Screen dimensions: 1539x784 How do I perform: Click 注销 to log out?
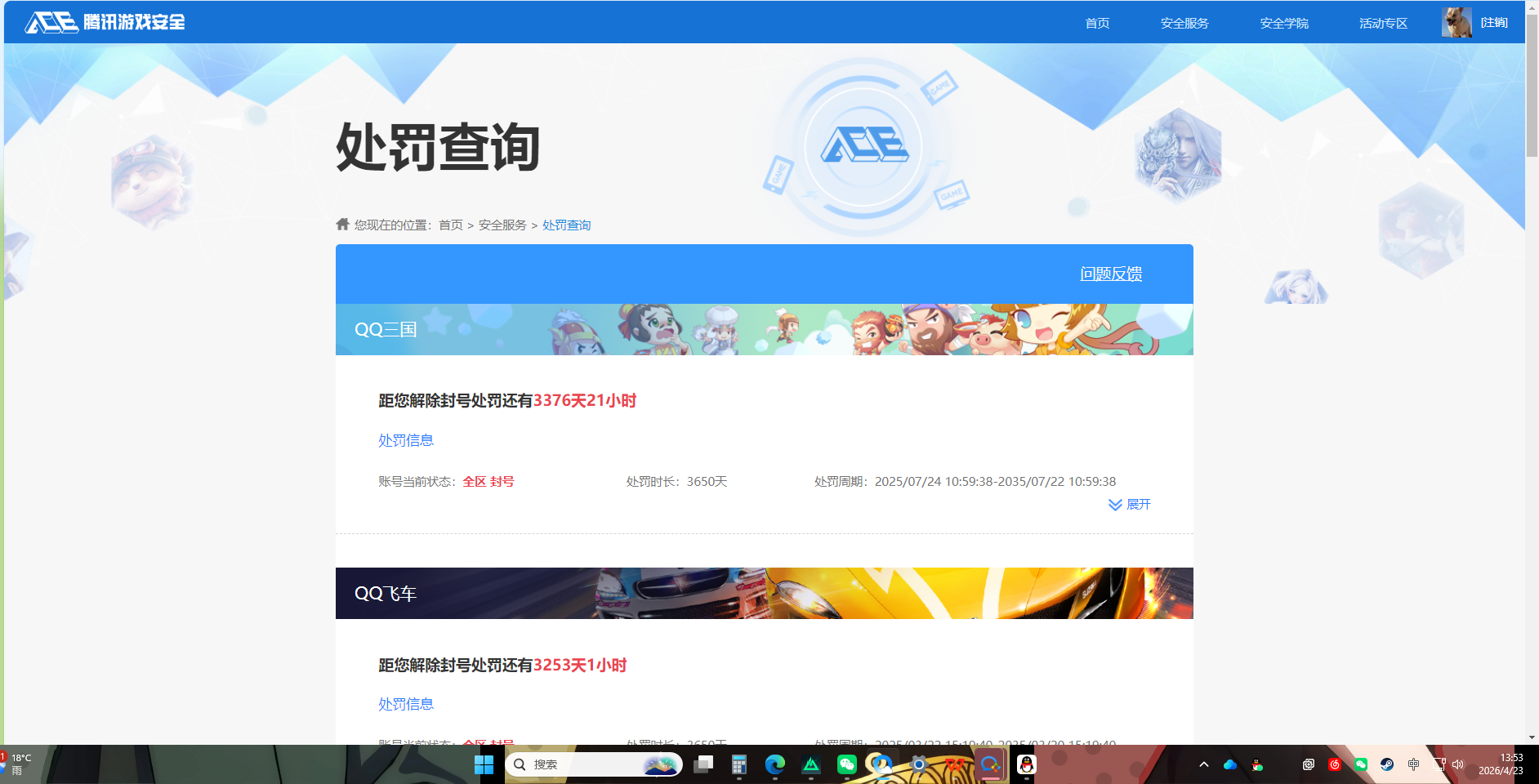point(1495,22)
